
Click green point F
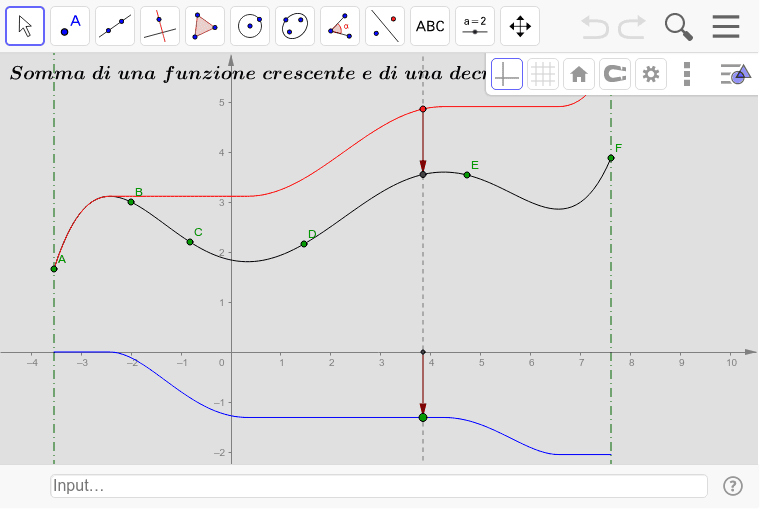[x=611, y=158]
